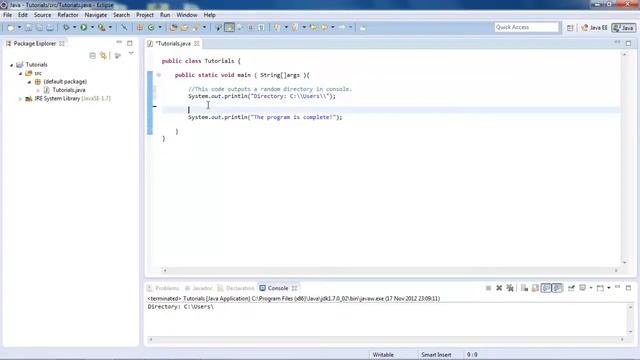Select Tutorials.java in Package Explorer
640x360 pixels.
(69, 90)
